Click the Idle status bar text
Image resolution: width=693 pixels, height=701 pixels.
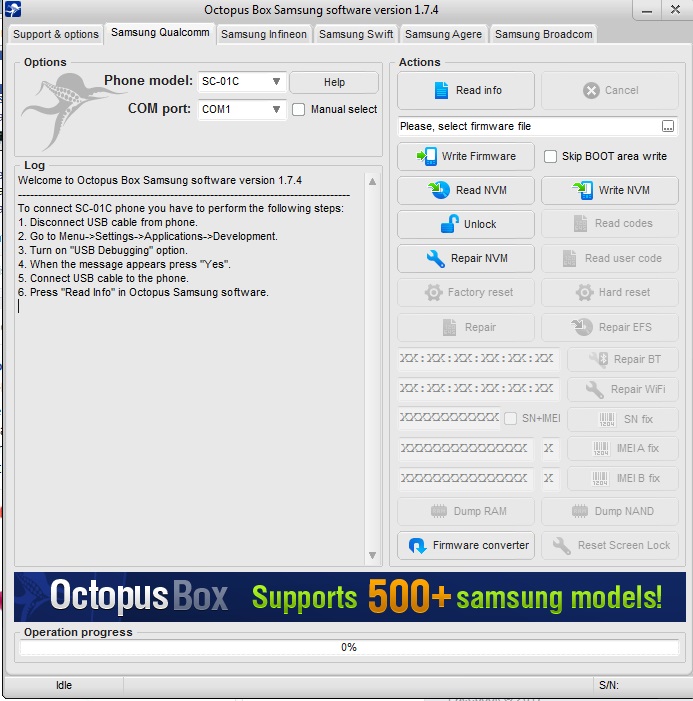tap(63, 685)
